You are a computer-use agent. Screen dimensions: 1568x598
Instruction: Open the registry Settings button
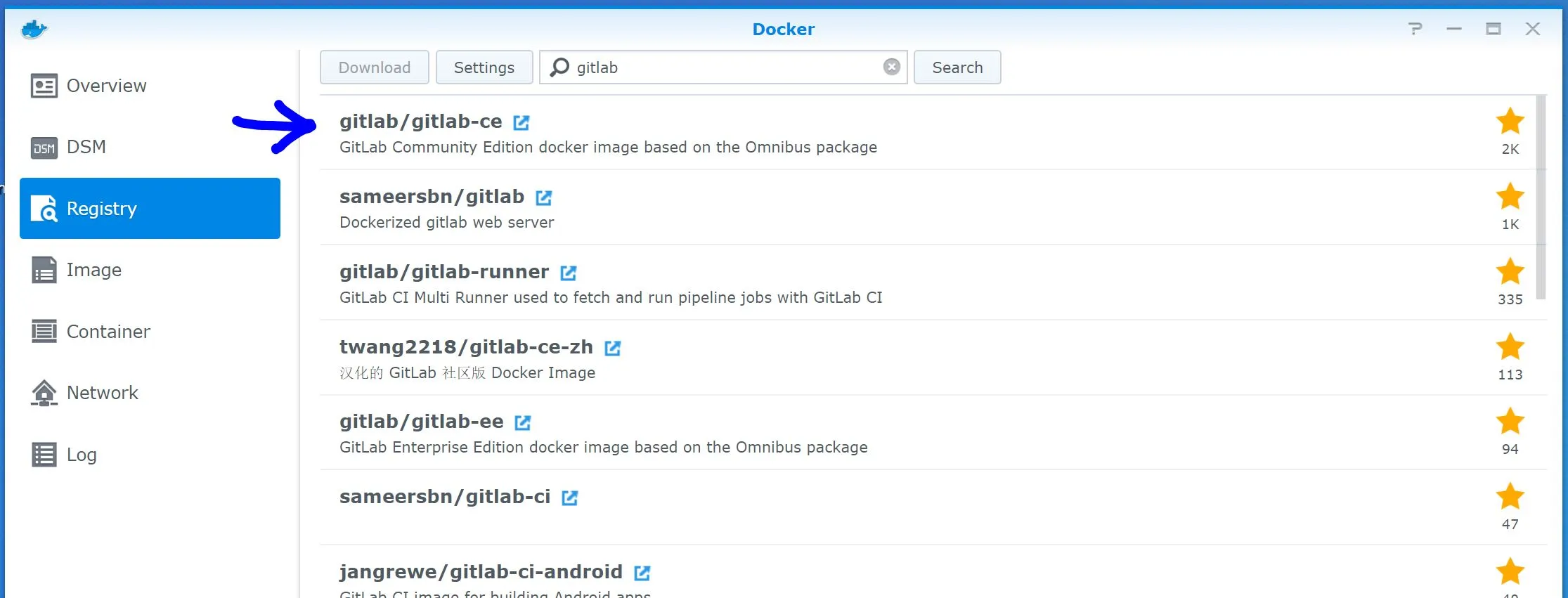[x=484, y=67]
